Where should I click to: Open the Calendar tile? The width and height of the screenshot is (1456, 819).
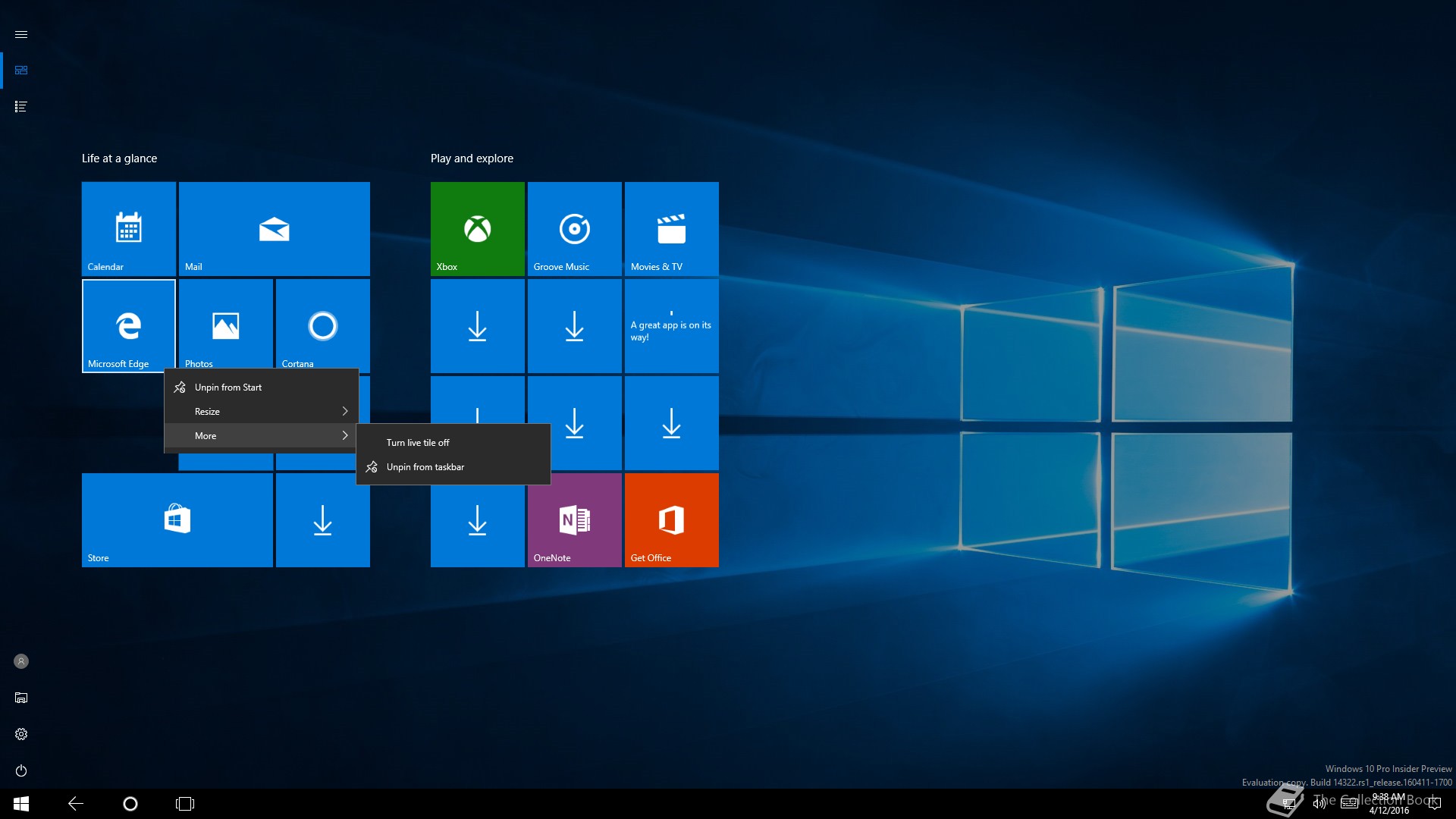point(129,229)
